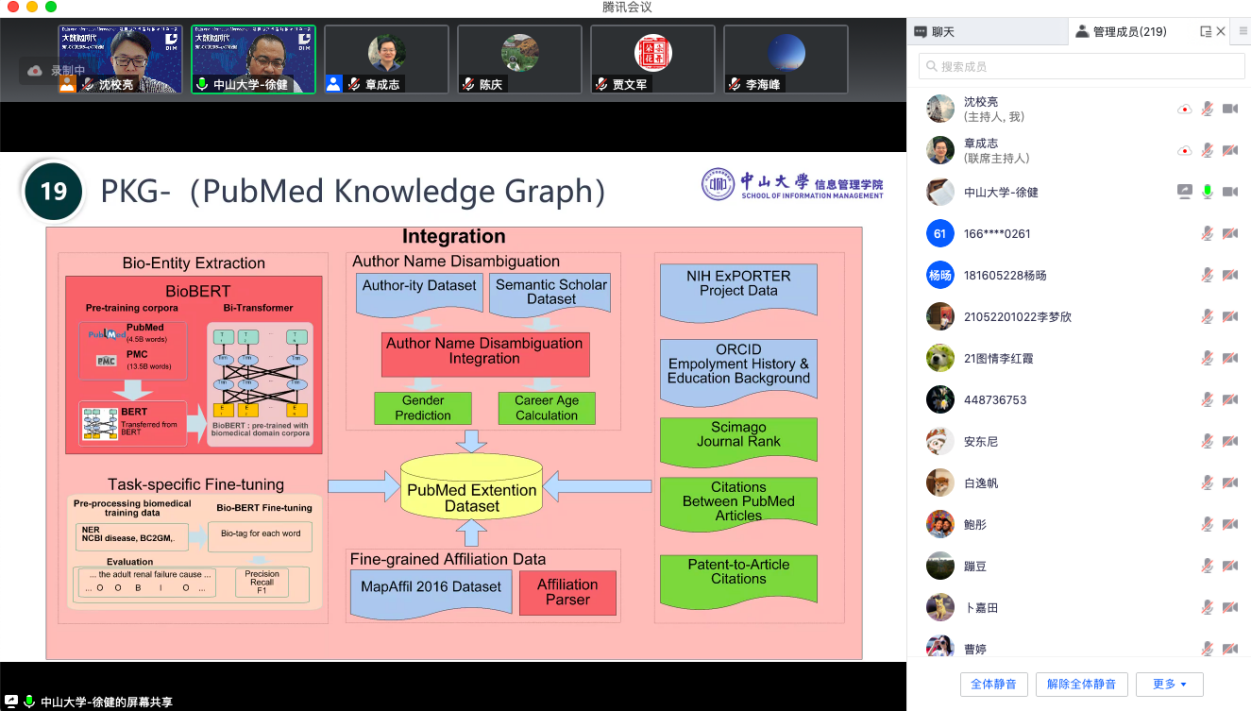This screenshot has height=711, width=1251.
Task: Click camera icon for 21图情李红霞
Action: (x=1230, y=358)
